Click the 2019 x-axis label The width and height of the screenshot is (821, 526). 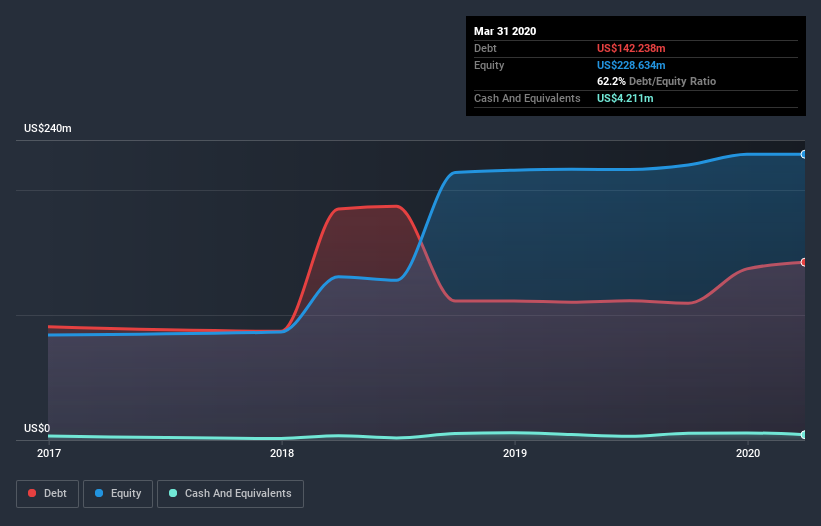(x=515, y=453)
